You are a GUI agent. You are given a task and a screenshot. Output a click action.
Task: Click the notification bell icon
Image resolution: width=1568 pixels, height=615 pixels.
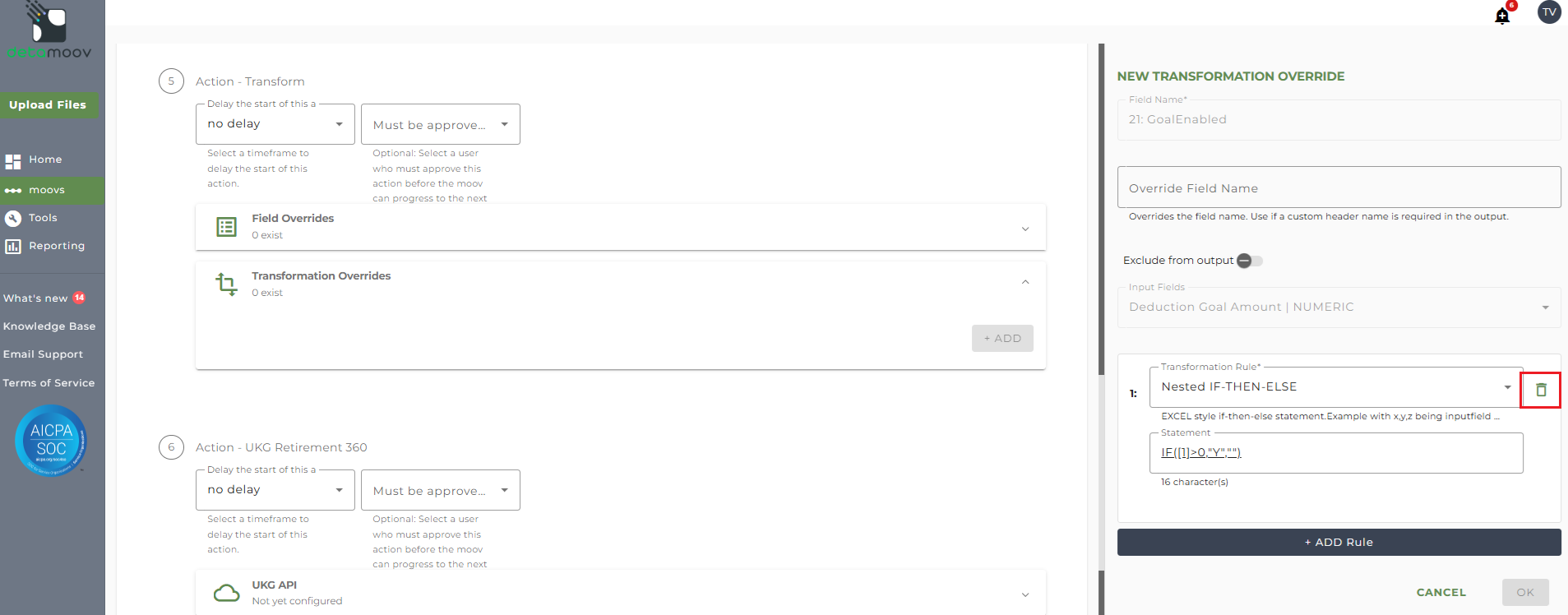coord(1502,16)
